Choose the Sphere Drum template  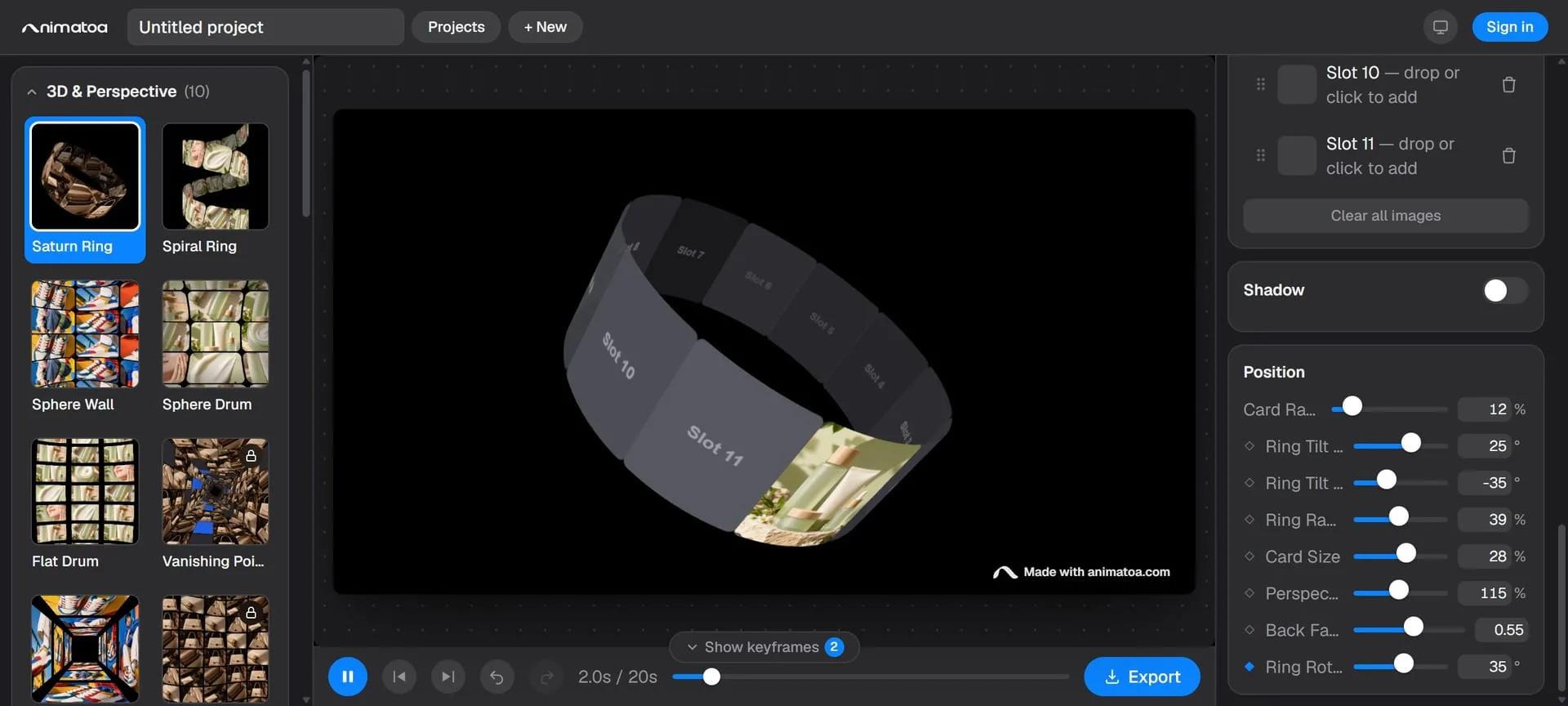(216, 346)
